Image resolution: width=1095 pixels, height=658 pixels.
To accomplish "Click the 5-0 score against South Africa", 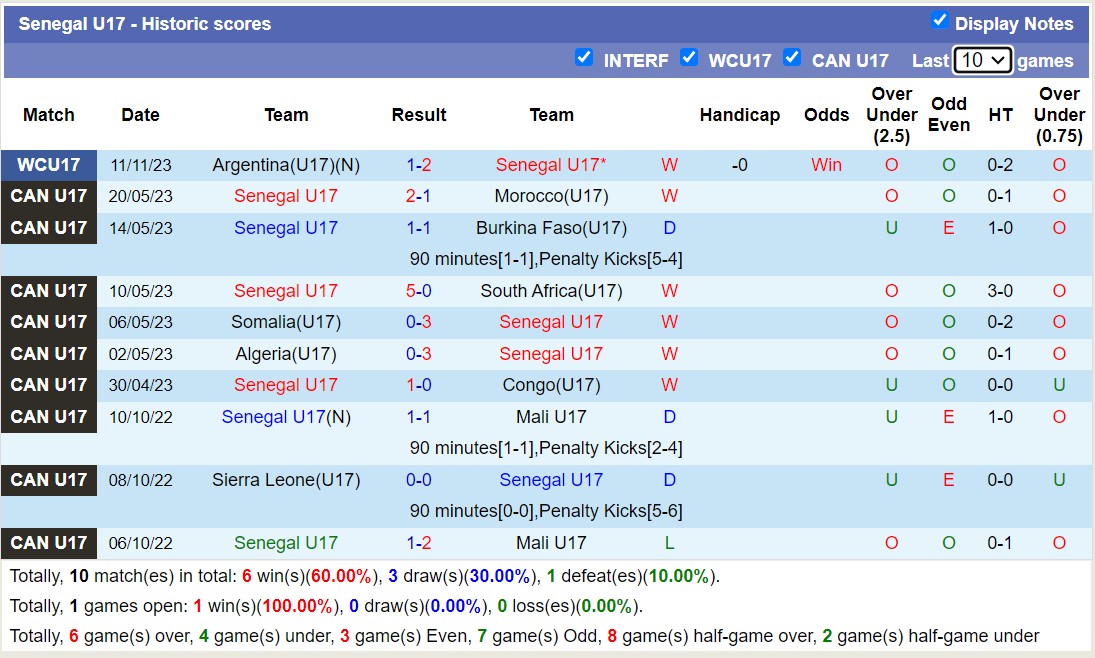I will pyautogui.click(x=418, y=291).
